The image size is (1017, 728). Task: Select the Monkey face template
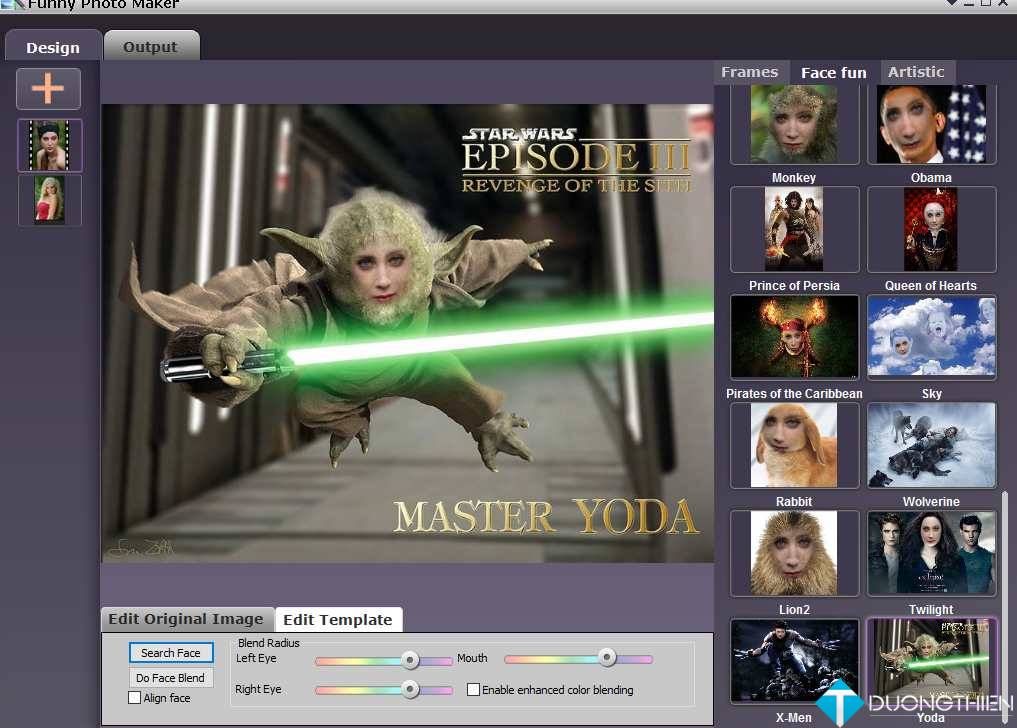pyautogui.click(x=794, y=124)
